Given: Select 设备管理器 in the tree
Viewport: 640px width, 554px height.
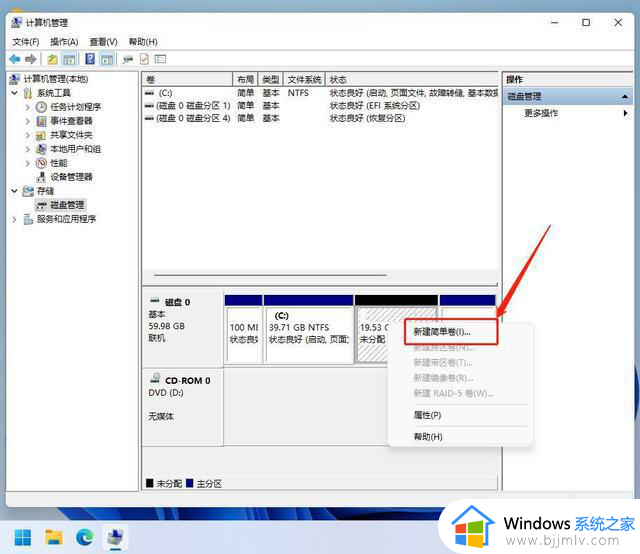Looking at the screenshot, I should pyautogui.click(x=71, y=177).
